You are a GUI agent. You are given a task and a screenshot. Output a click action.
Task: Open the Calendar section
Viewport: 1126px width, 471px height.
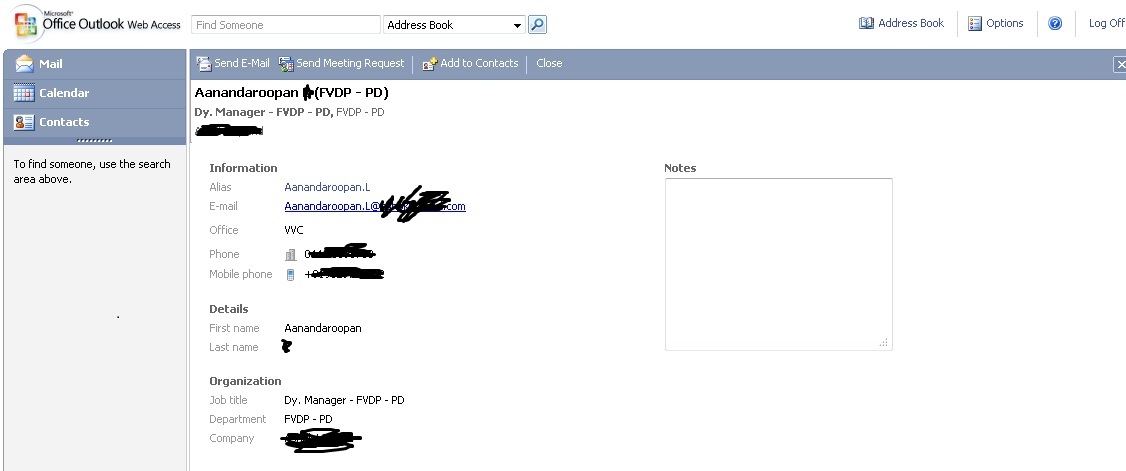(x=95, y=93)
